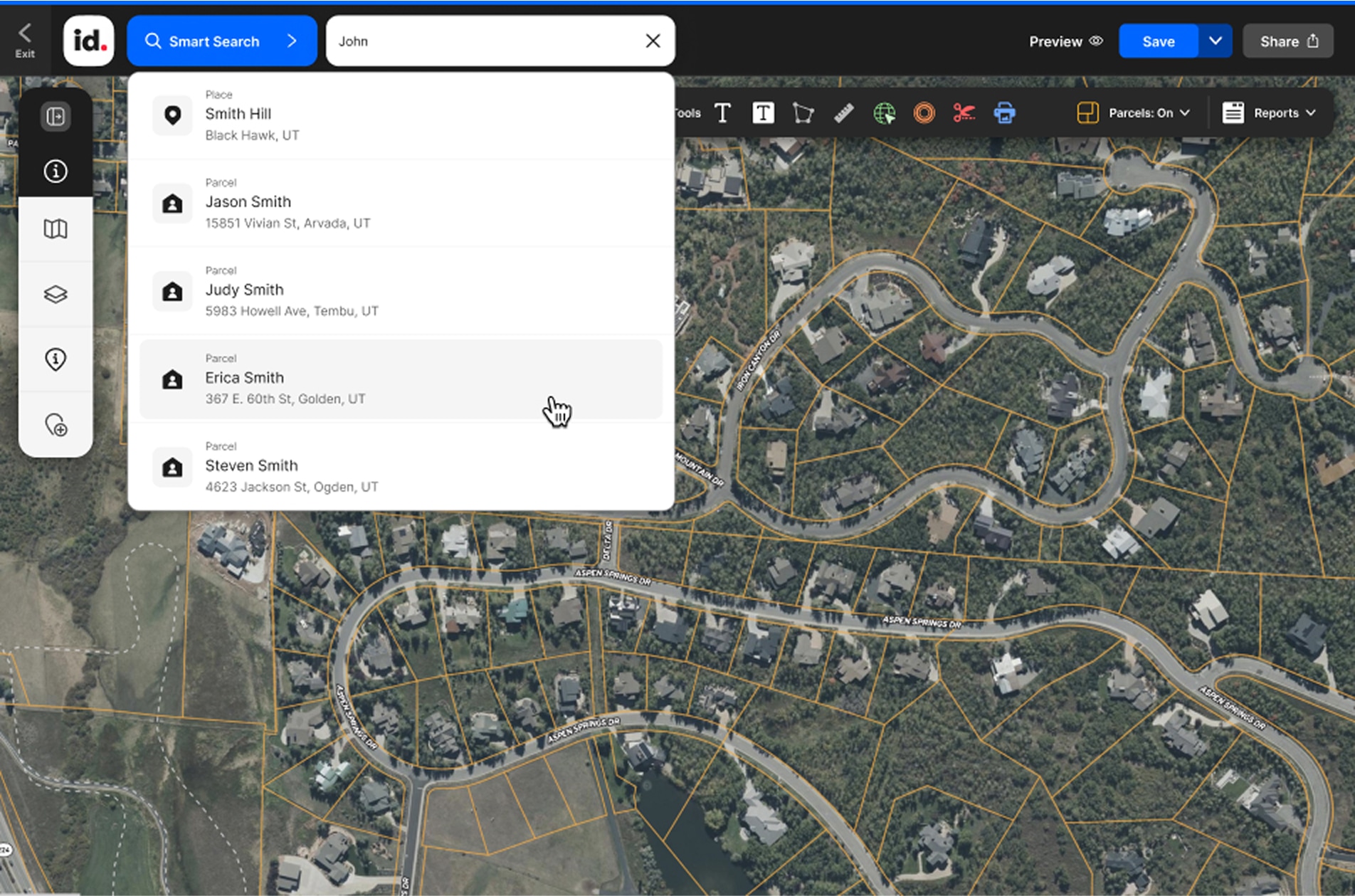Image resolution: width=1355 pixels, height=896 pixels.
Task: Click the Smith Hill place pin icon
Action: tap(172, 115)
